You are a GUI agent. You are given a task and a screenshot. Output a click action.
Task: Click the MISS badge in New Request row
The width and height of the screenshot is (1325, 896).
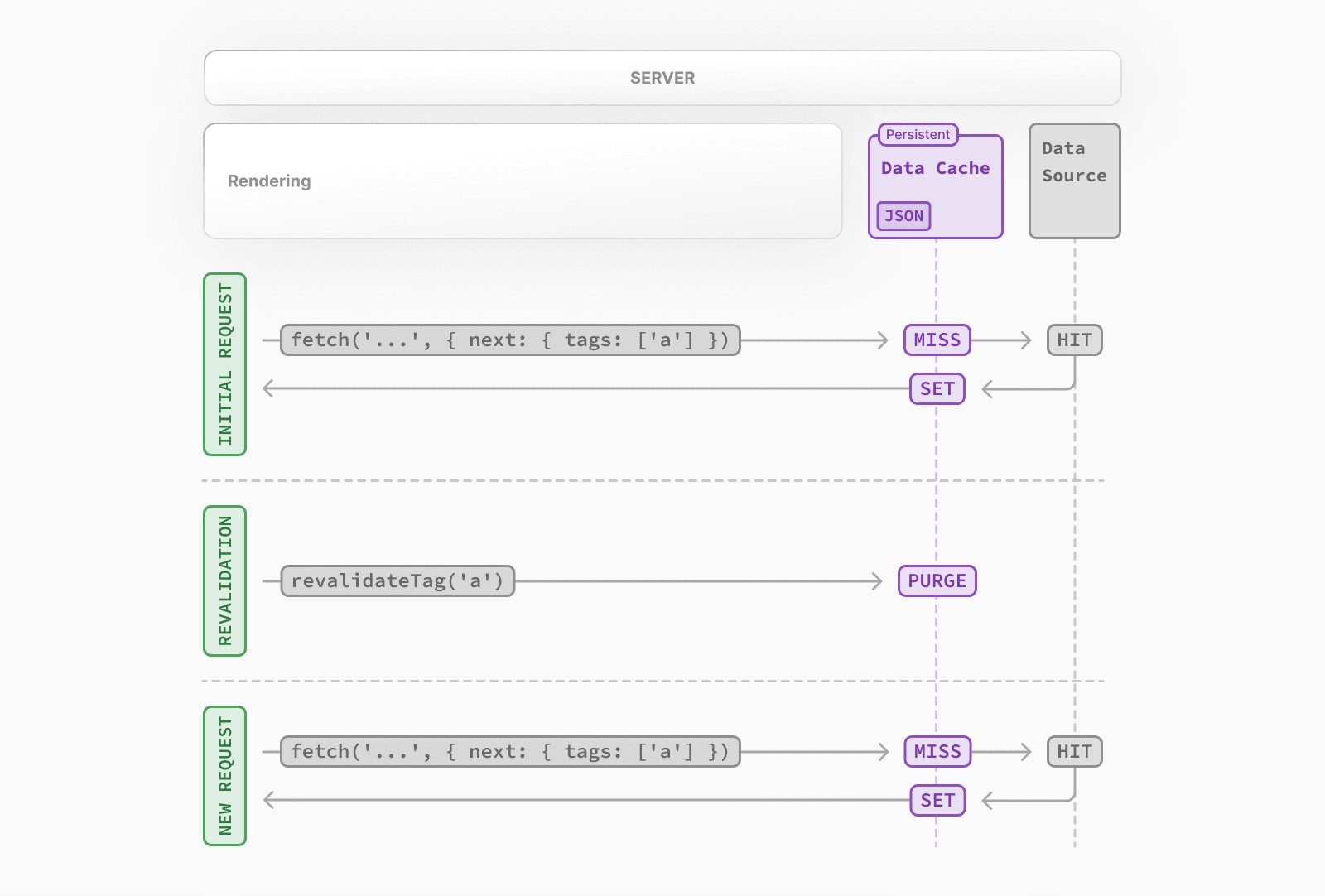point(936,751)
